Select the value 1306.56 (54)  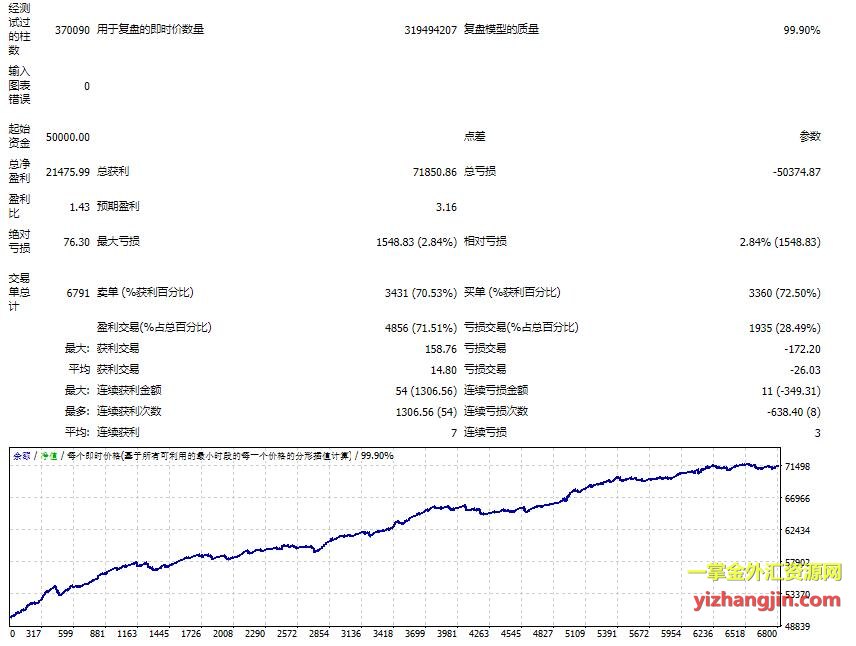(x=426, y=412)
